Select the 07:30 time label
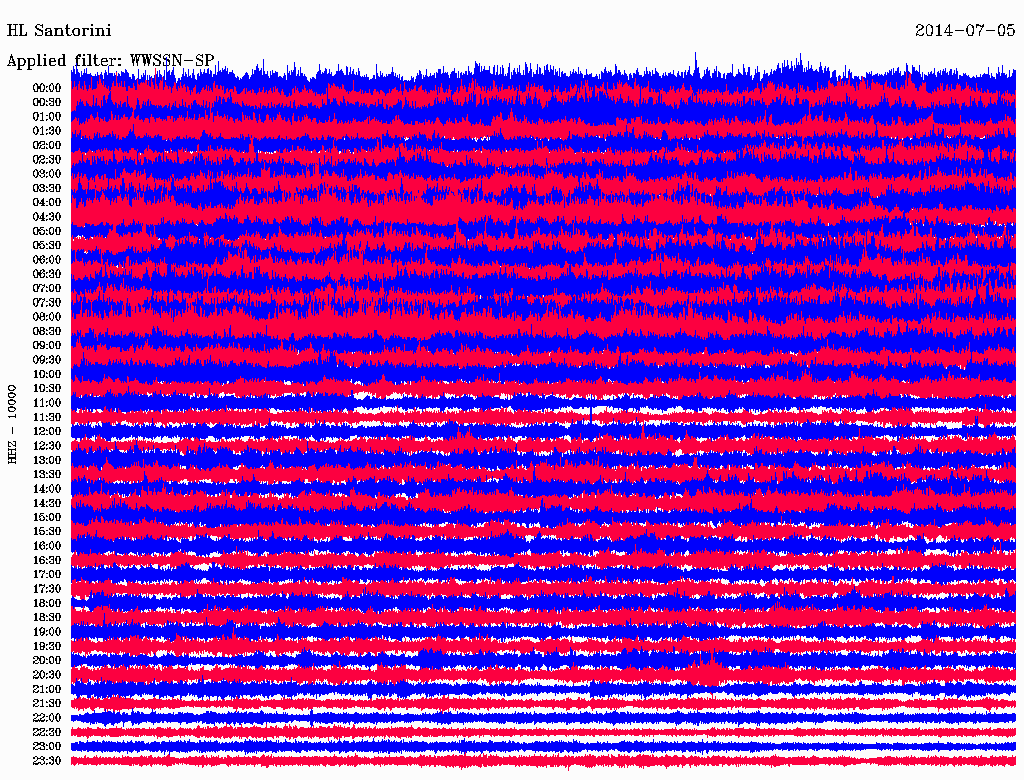 [47, 303]
